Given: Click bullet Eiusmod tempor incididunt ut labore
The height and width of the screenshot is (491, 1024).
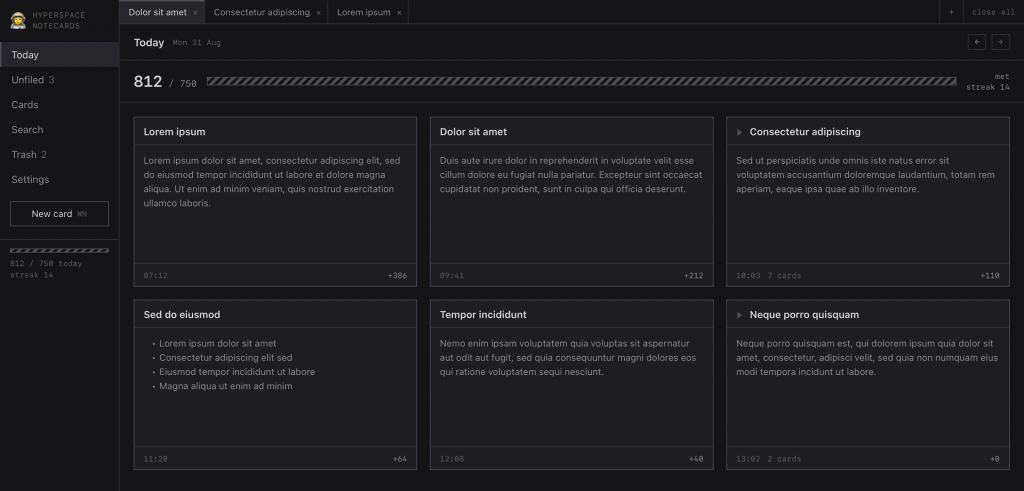Looking at the screenshot, I should (x=237, y=372).
